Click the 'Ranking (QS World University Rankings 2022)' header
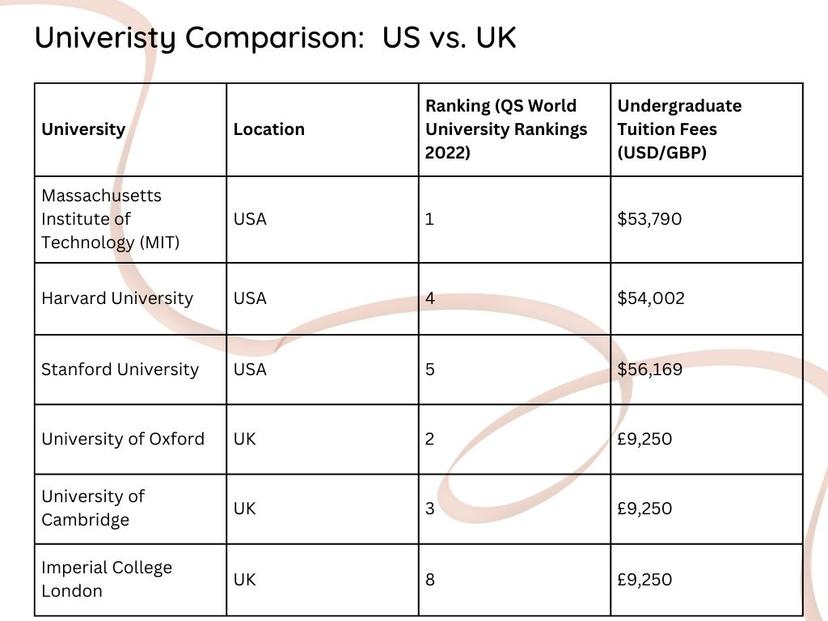This screenshot has width=828, height=621. click(x=515, y=129)
